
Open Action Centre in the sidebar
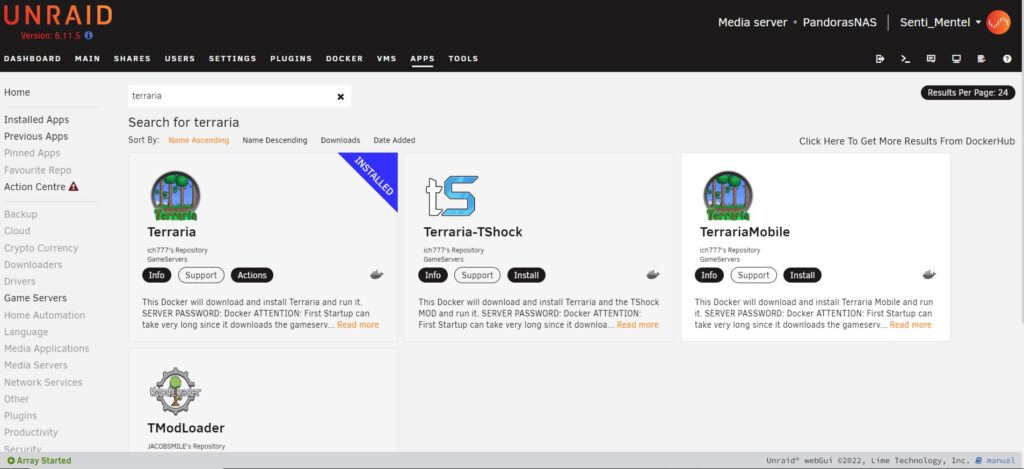tap(35, 187)
